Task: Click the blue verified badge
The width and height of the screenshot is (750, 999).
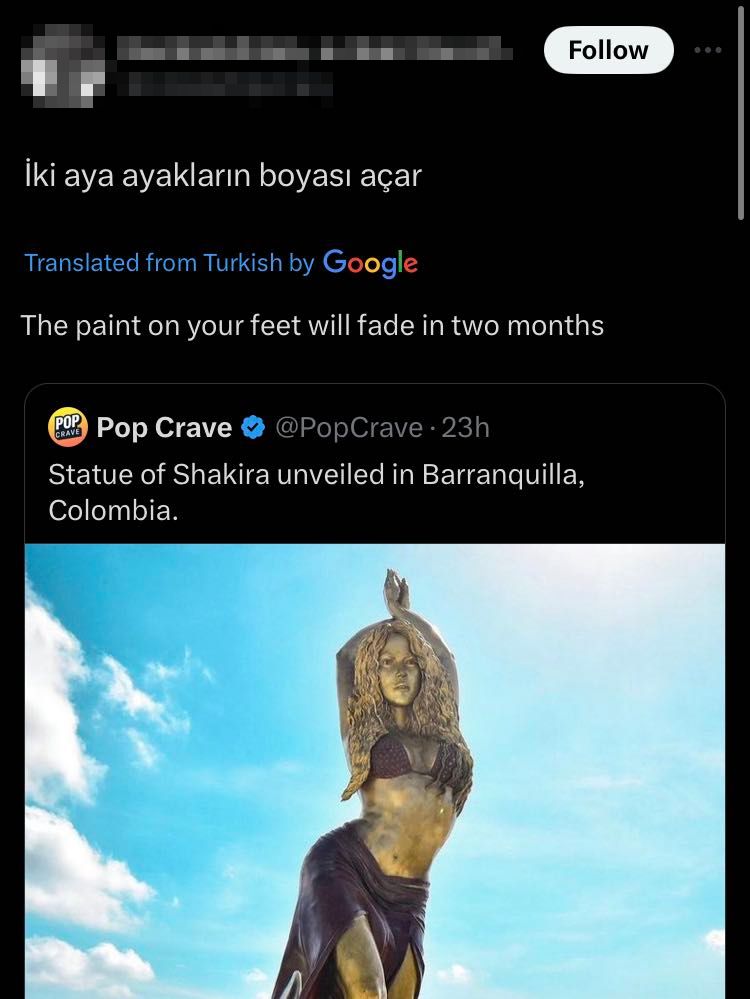Action: click(x=254, y=428)
